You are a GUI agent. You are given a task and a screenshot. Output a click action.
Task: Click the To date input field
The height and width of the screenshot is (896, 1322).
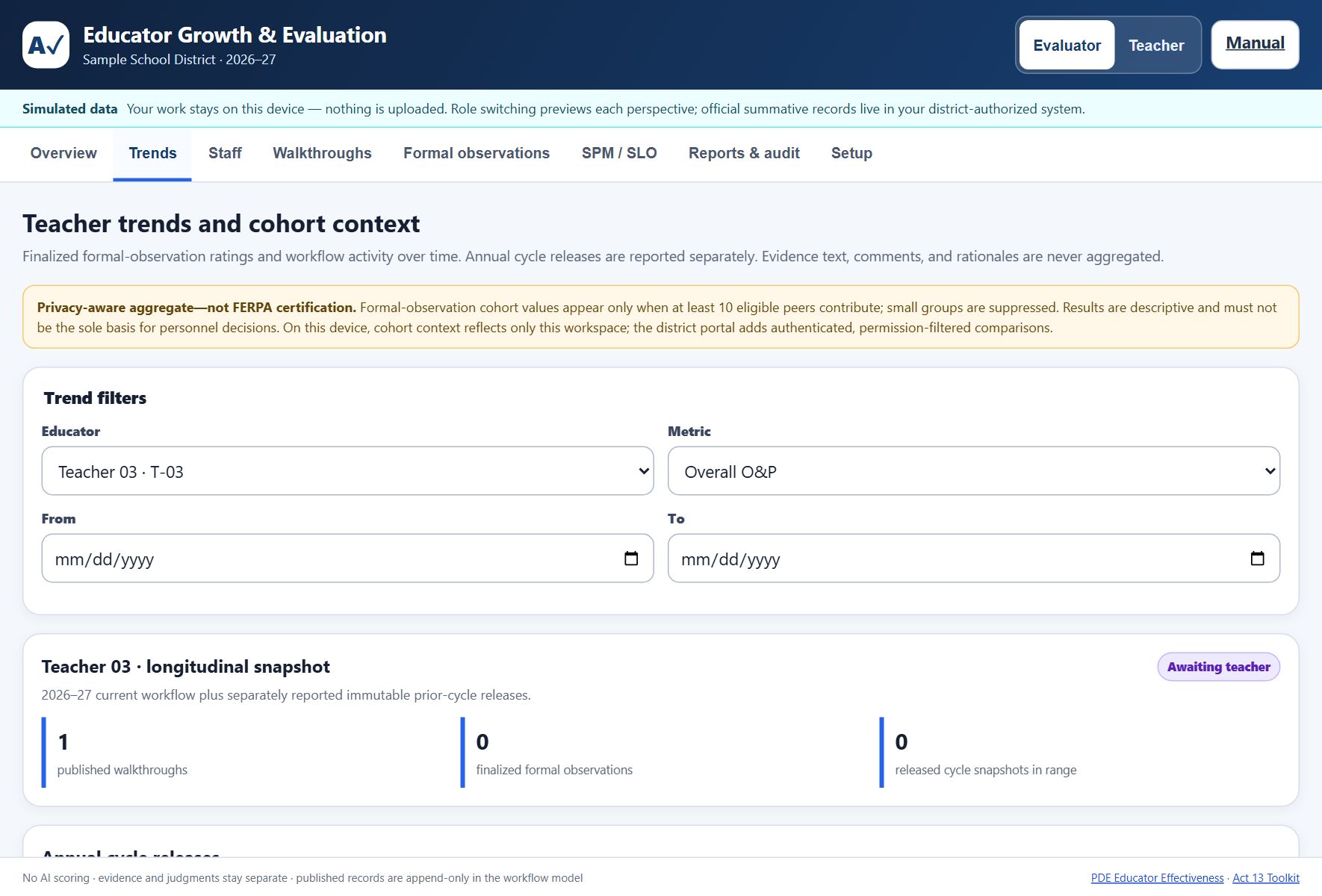coord(974,559)
